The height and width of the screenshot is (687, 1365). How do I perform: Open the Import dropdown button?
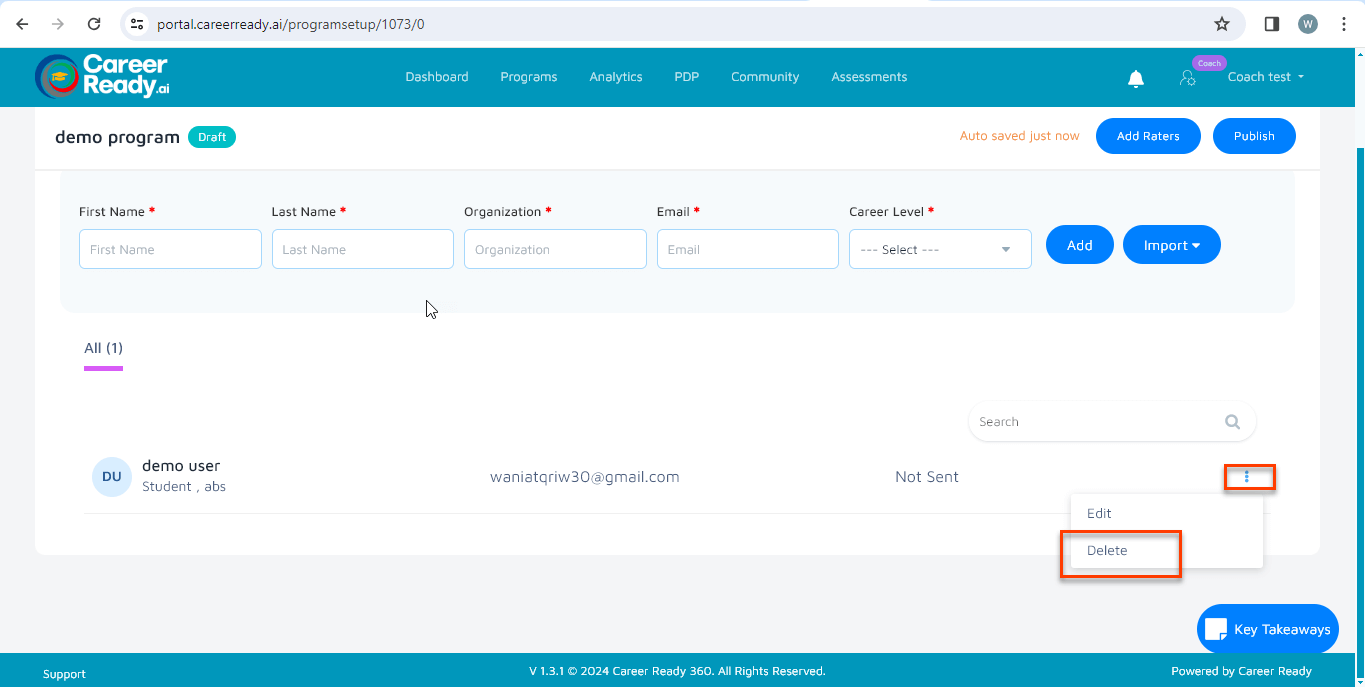point(1171,245)
